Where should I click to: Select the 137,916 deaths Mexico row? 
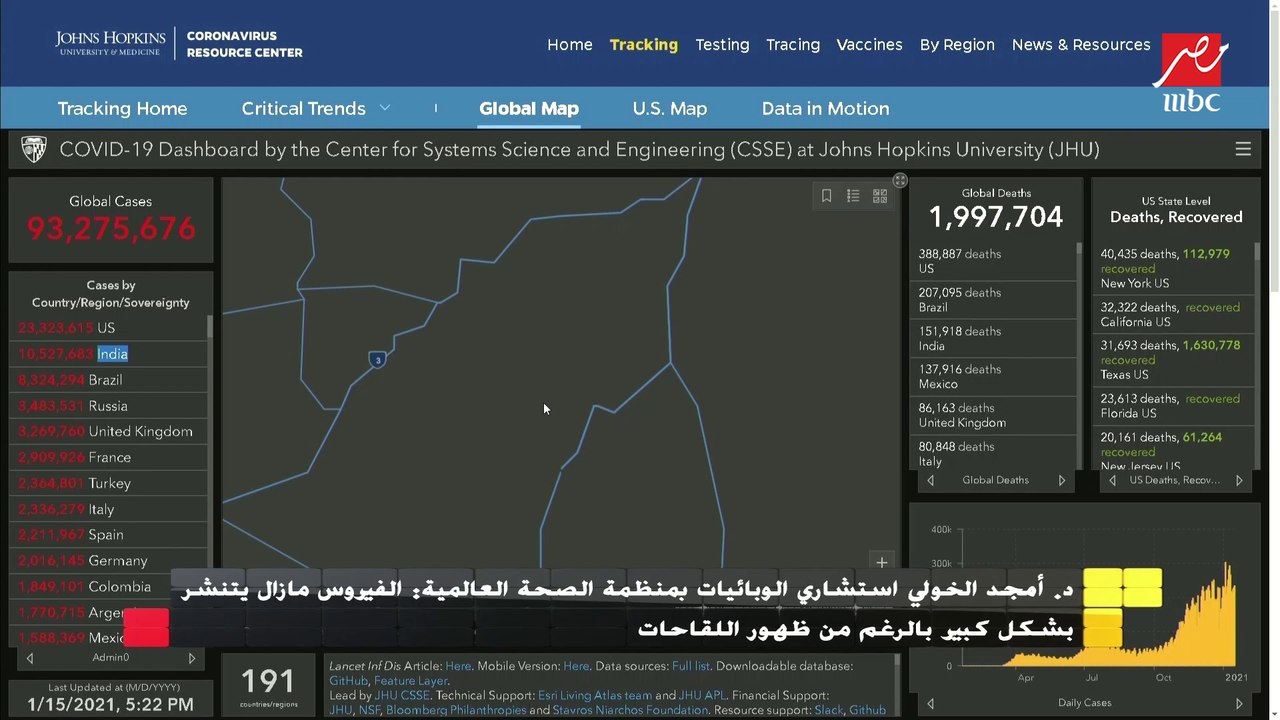(x=996, y=377)
